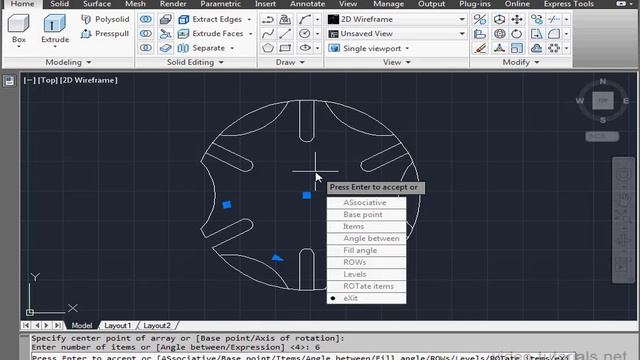640x360 pixels.
Task: Click the Slice icon left of Extract Edges
Action: (x=165, y=19)
